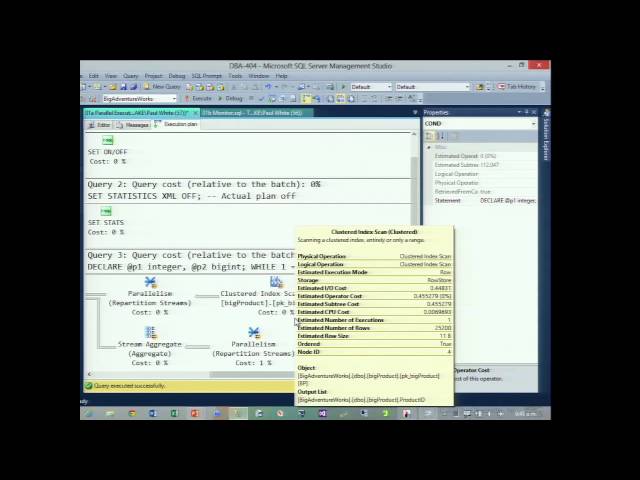Open the SQL Prompt menu
The image size is (640, 480).
(x=207, y=76)
